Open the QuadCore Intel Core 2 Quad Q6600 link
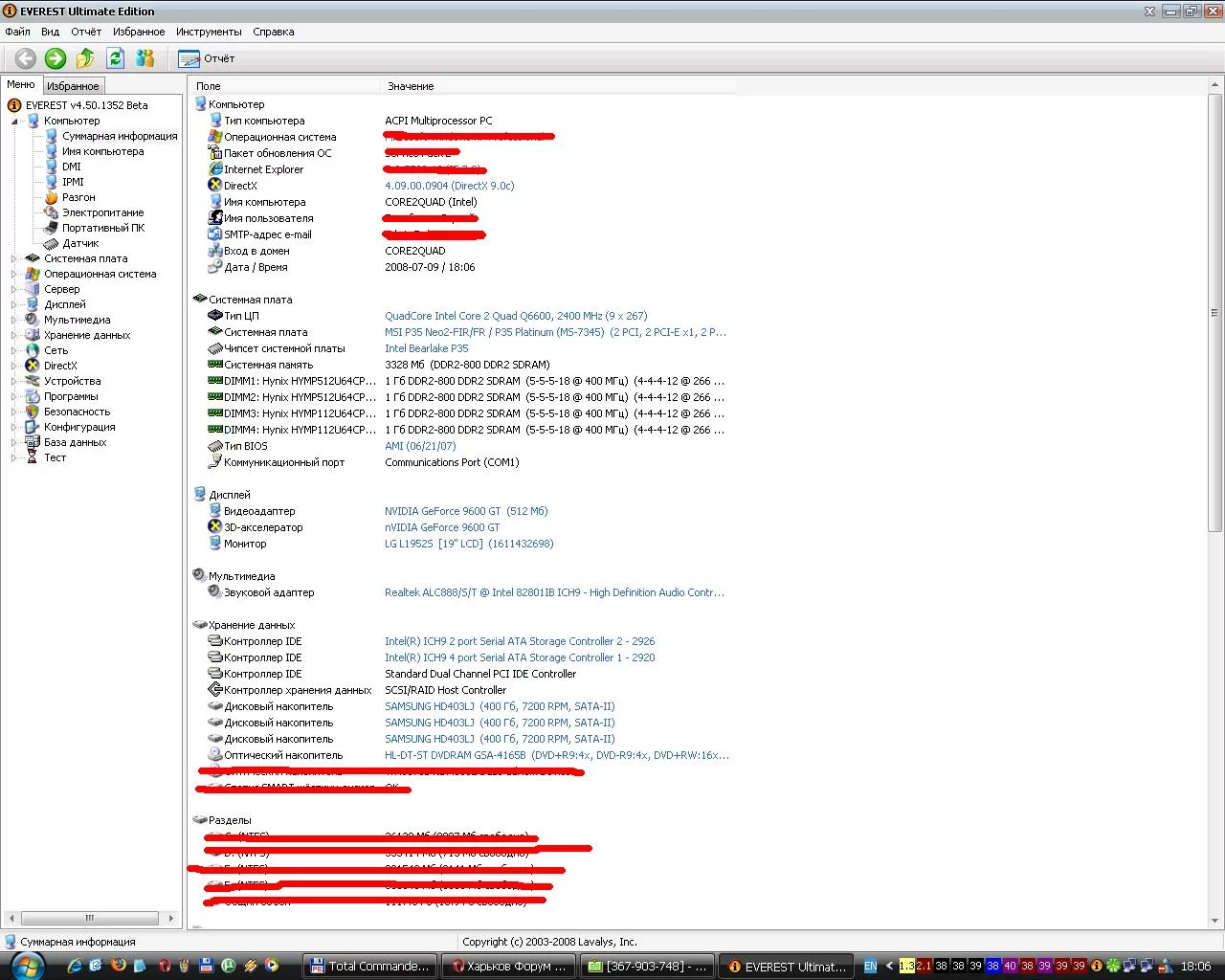This screenshot has width=1225, height=980. tap(516, 316)
